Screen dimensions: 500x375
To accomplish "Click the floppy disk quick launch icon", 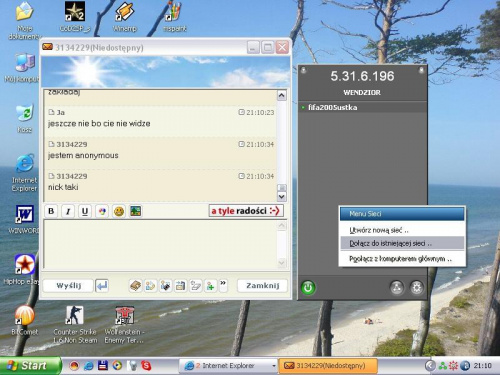I will pos(103,366).
